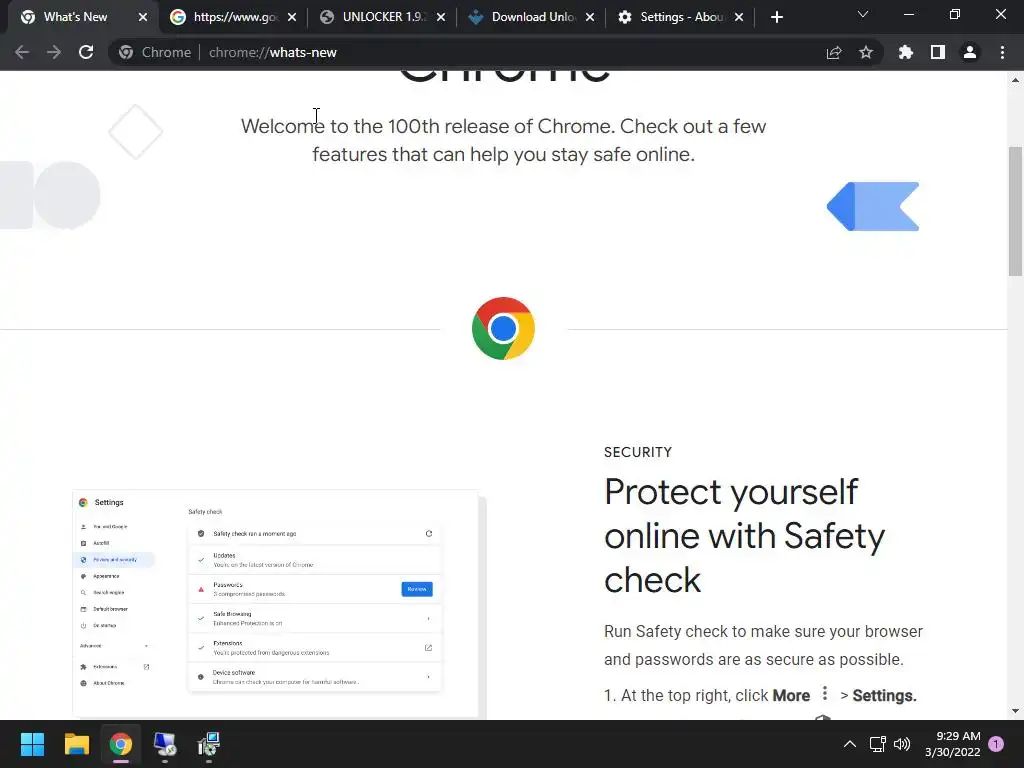Open the volume control in the tray
Viewport: 1024px width, 768px height.
pos(902,744)
